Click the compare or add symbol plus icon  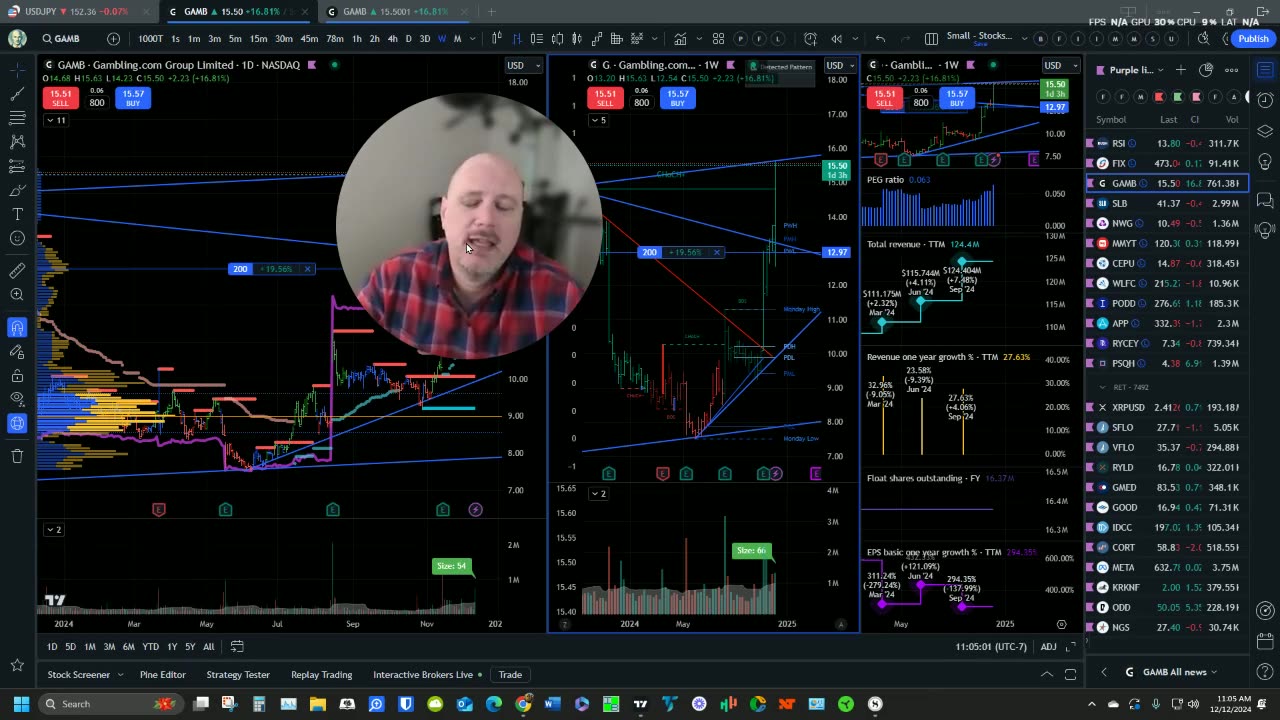point(113,39)
